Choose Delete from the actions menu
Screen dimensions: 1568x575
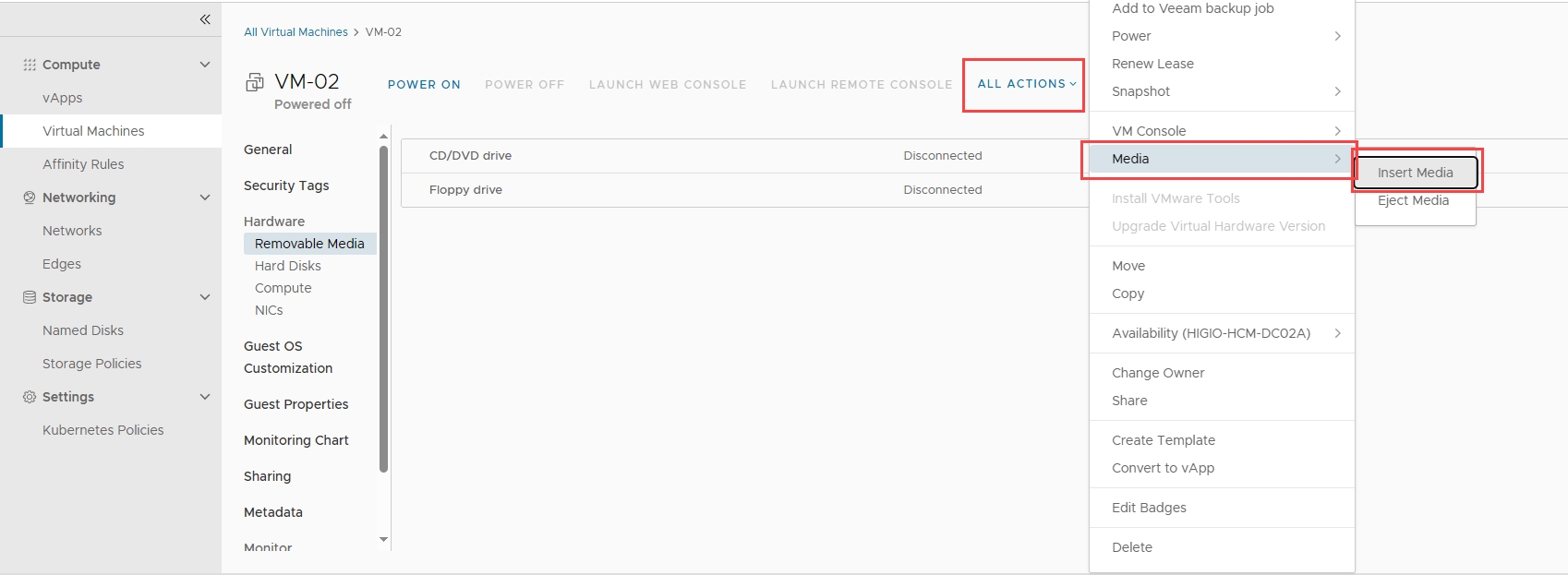(x=1131, y=547)
